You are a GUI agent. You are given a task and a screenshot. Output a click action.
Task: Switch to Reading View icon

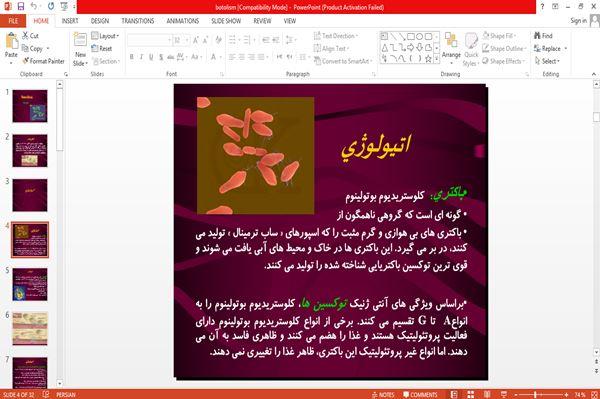pos(487,395)
